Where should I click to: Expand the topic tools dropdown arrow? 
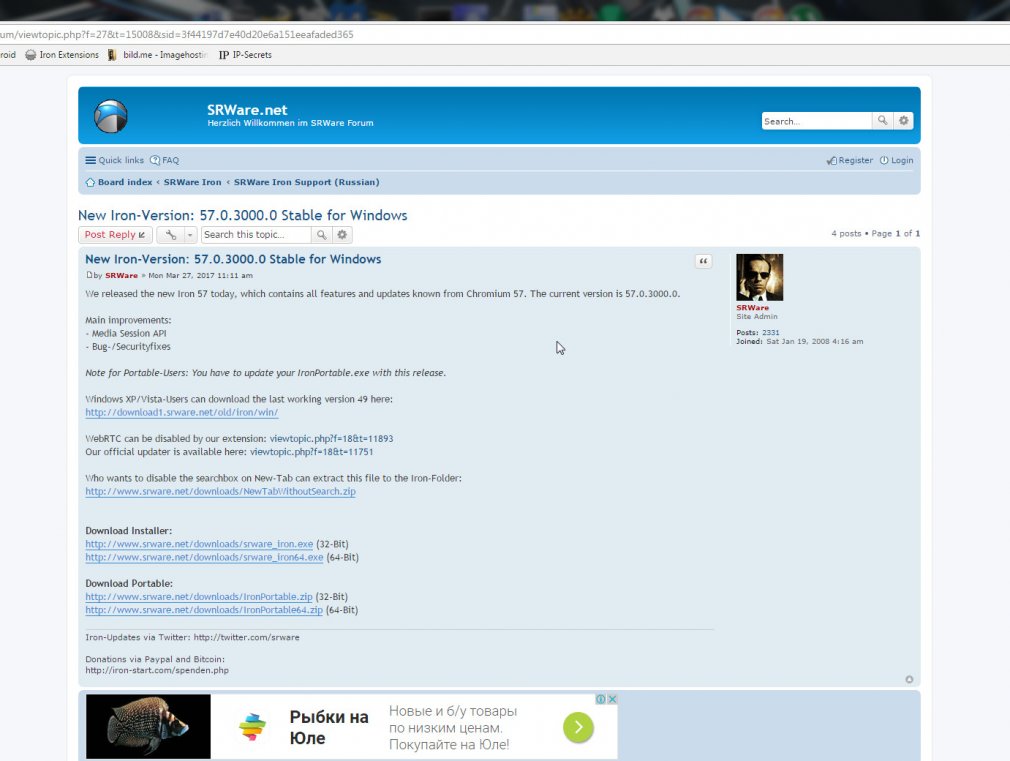(x=190, y=235)
